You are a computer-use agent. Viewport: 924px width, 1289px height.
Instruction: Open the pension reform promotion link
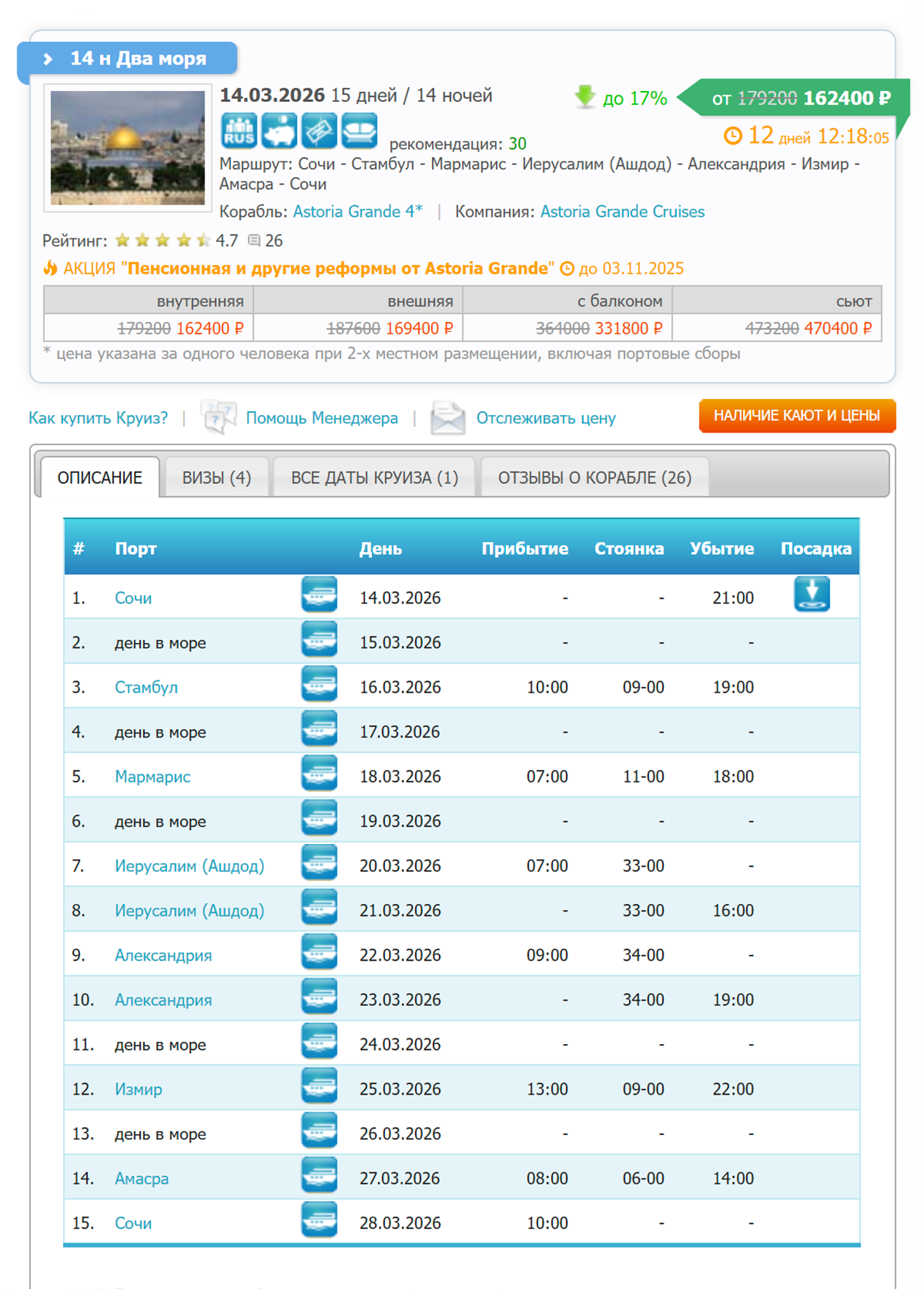pyautogui.click(x=338, y=268)
